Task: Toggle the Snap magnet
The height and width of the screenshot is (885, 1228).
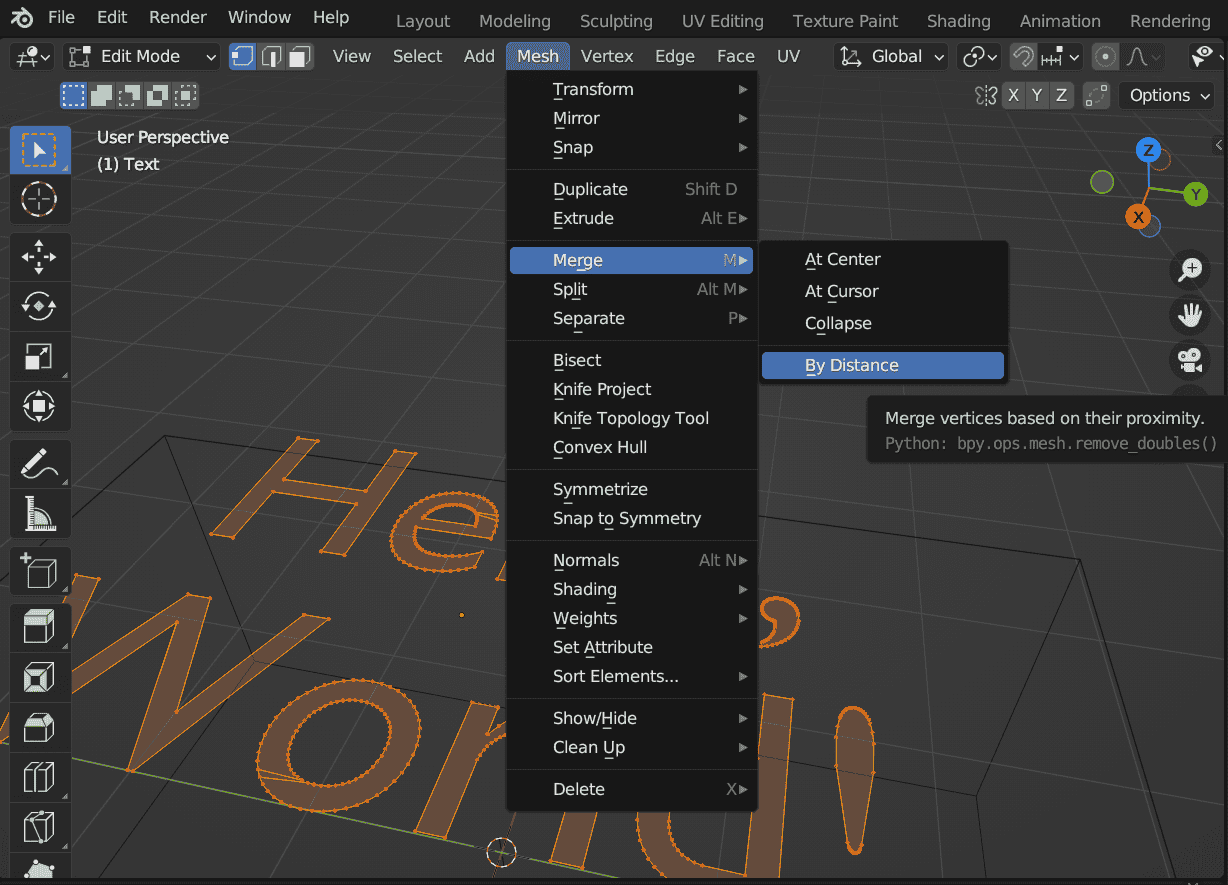Action: click(1022, 57)
